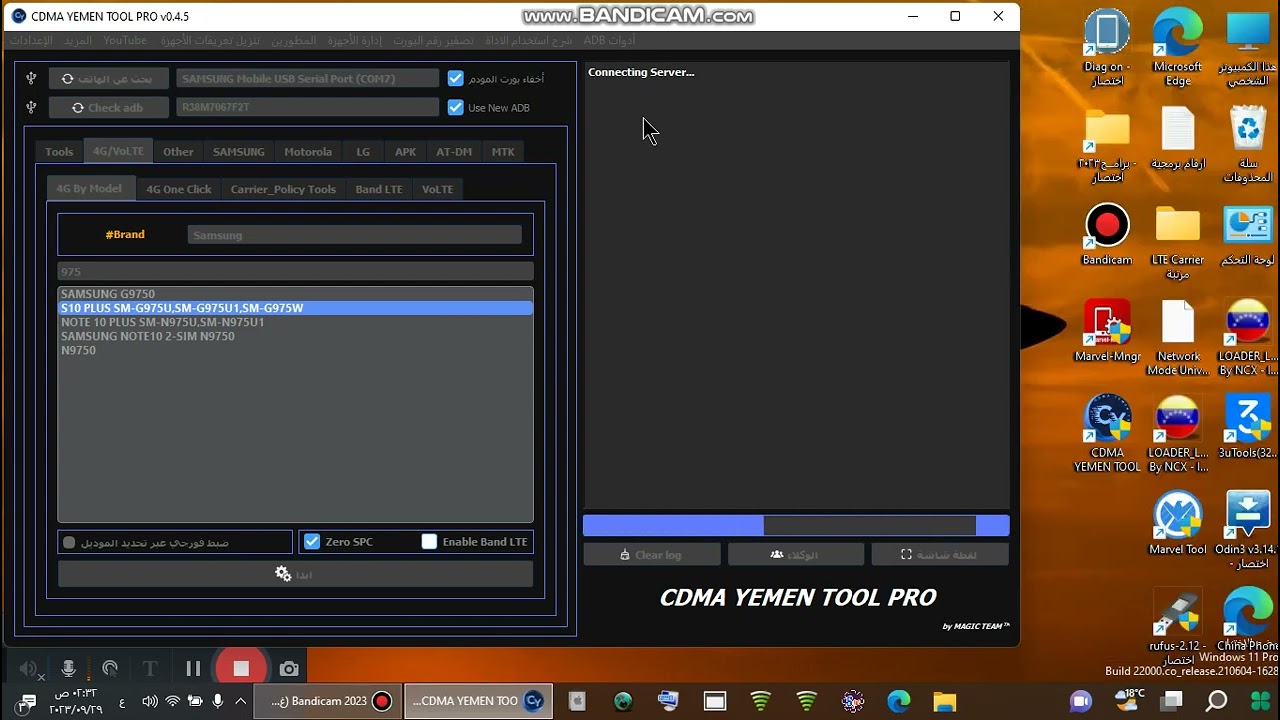
Task: Open the Diag on desktop shortcut
Action: 1107,48
